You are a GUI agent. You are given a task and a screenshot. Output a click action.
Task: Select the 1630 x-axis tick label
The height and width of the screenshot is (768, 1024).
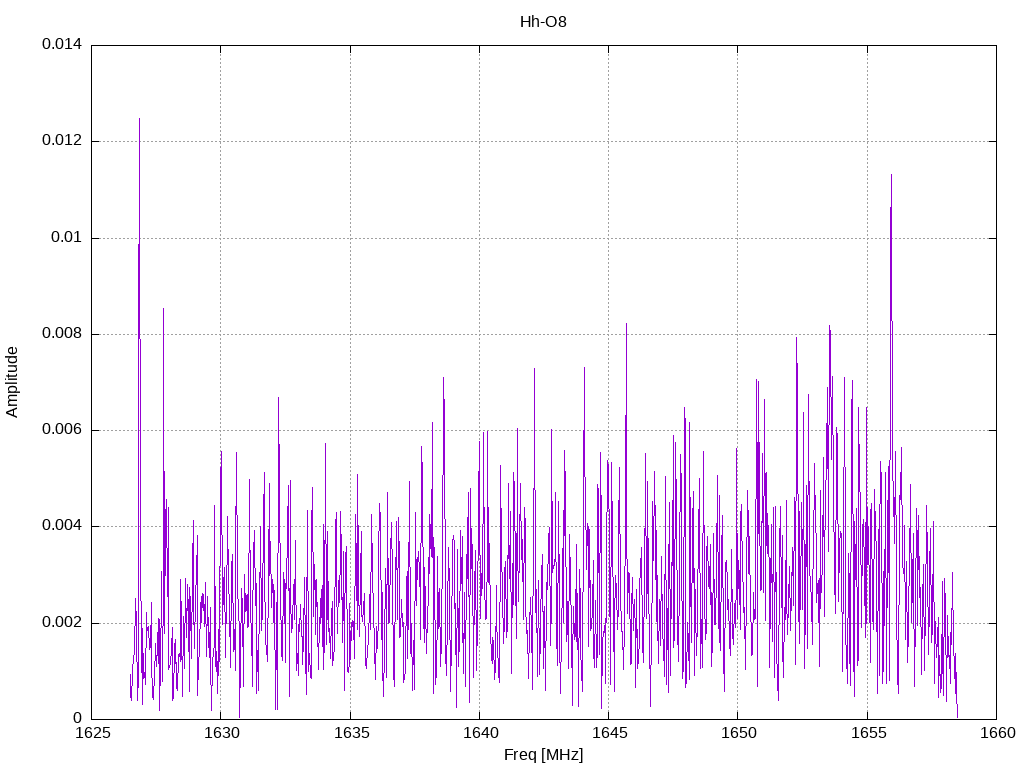coord(220,734)
